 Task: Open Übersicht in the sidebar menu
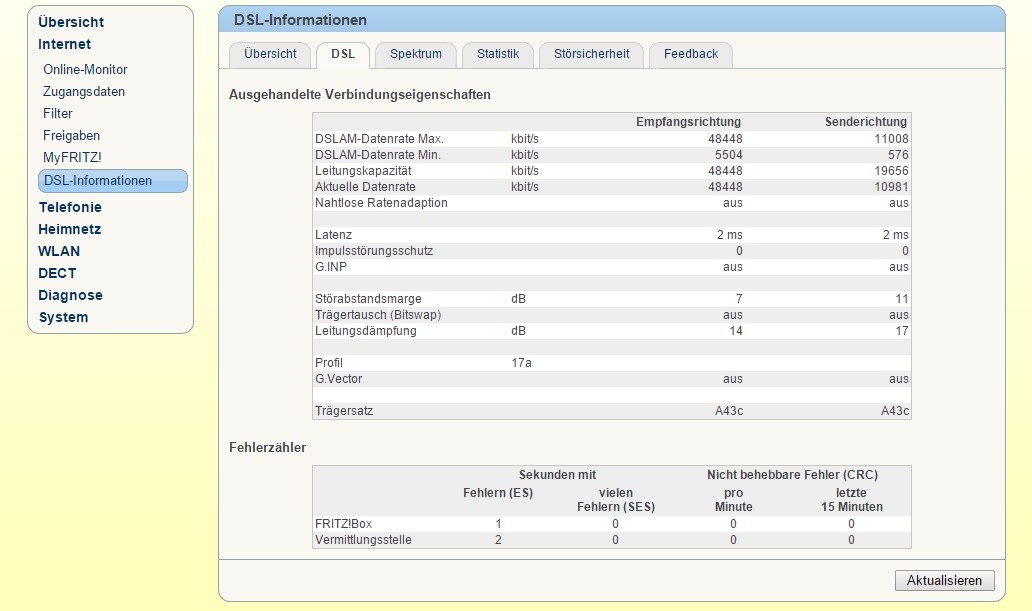(71, 22)
